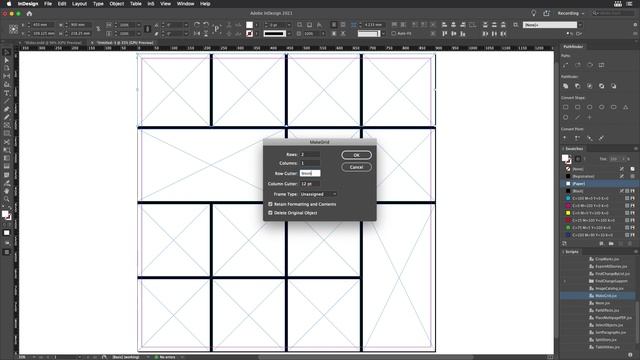Open the Help menu
640x360 pixels.
point(205,4)
